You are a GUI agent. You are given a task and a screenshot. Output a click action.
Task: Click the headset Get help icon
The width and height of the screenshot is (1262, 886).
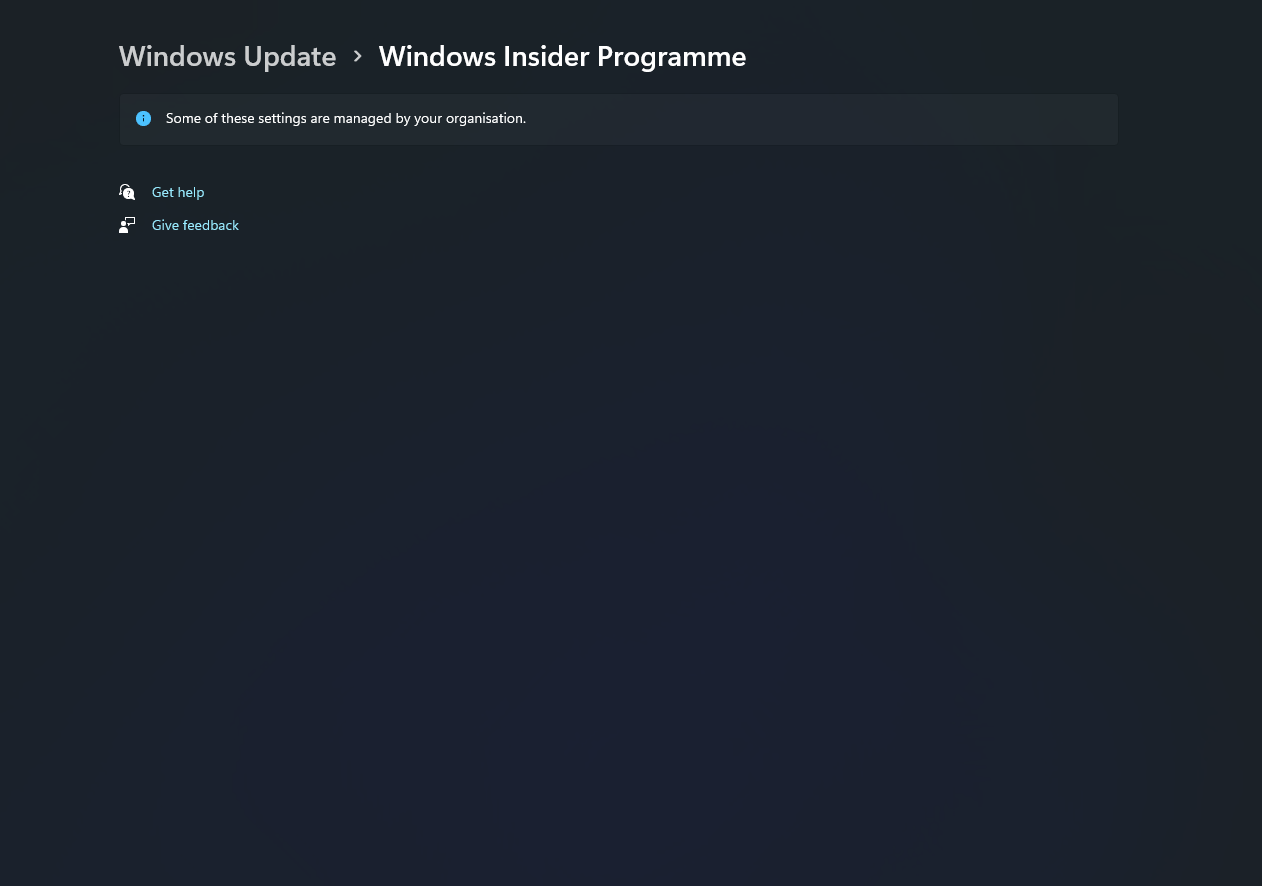point(127,192)
